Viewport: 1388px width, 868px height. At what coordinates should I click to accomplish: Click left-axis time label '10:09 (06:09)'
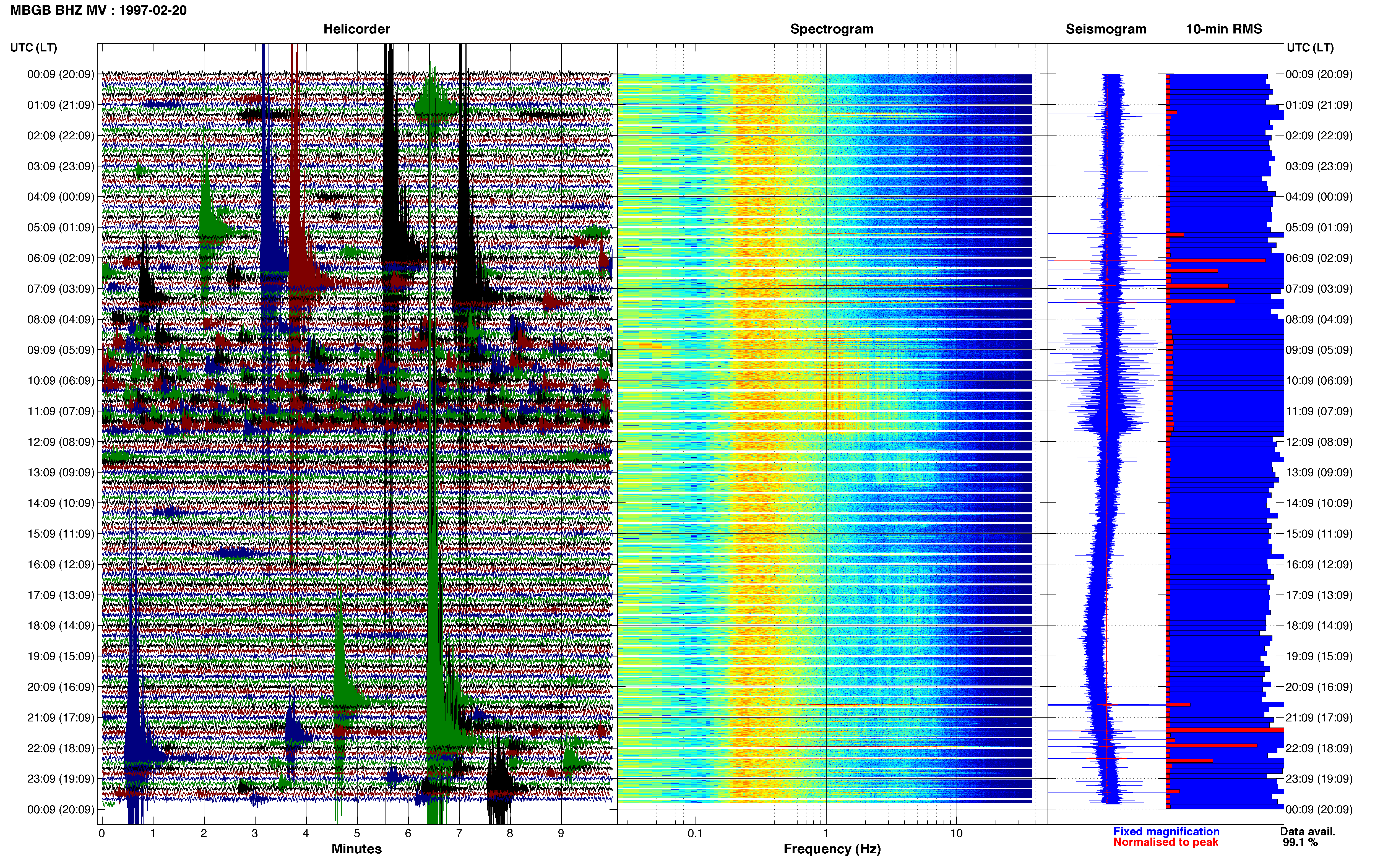click(61, 380)
